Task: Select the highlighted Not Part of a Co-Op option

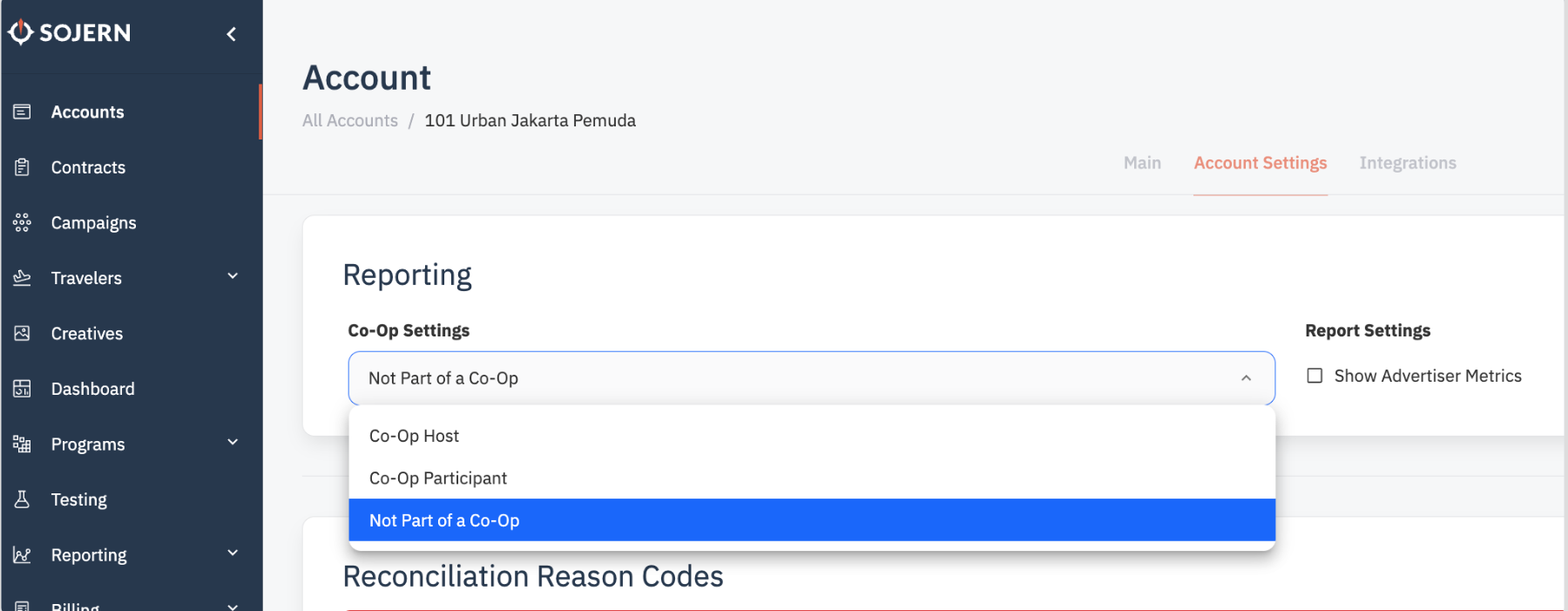Action: click(x=444, y=519)
